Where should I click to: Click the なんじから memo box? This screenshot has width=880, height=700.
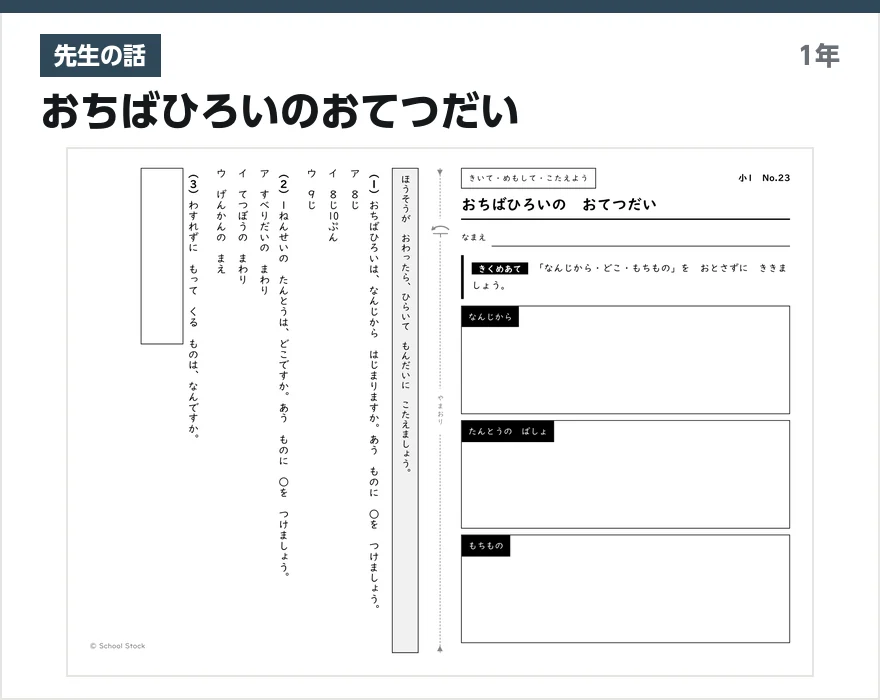(x=625, y=360)
